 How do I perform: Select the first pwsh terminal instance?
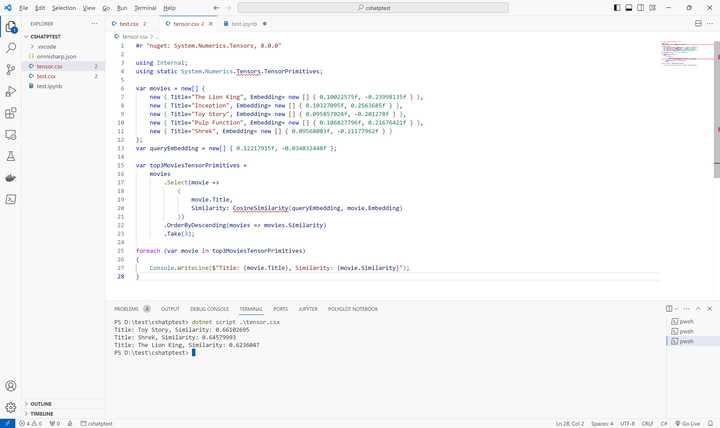click(x=693, y=321)
